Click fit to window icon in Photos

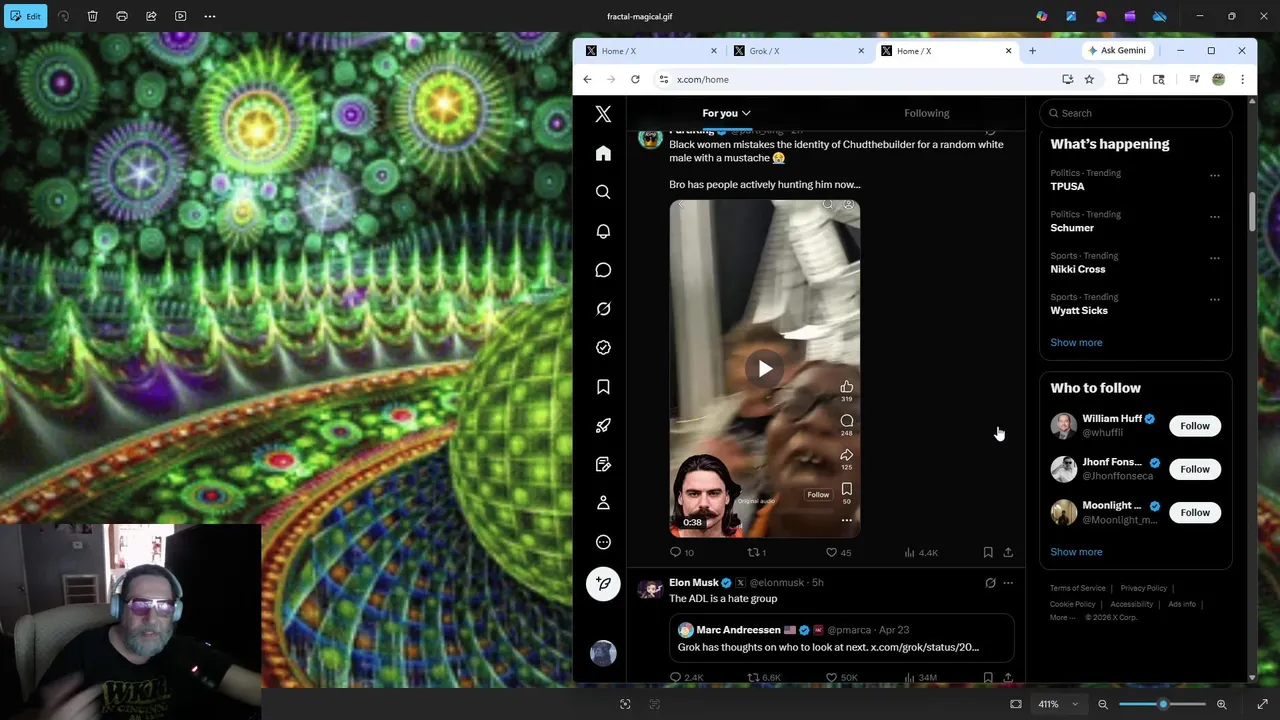pyautogui.click(x=1016, y=704)
